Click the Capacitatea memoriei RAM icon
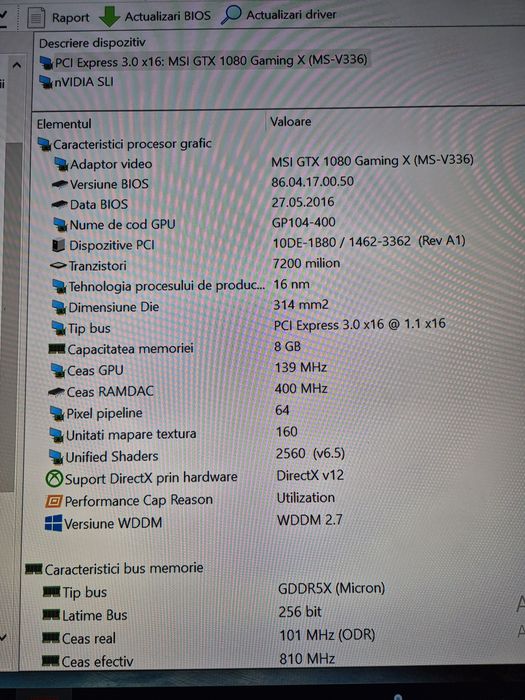The width and height of the screenshot is (525, 700). point(57,349)
